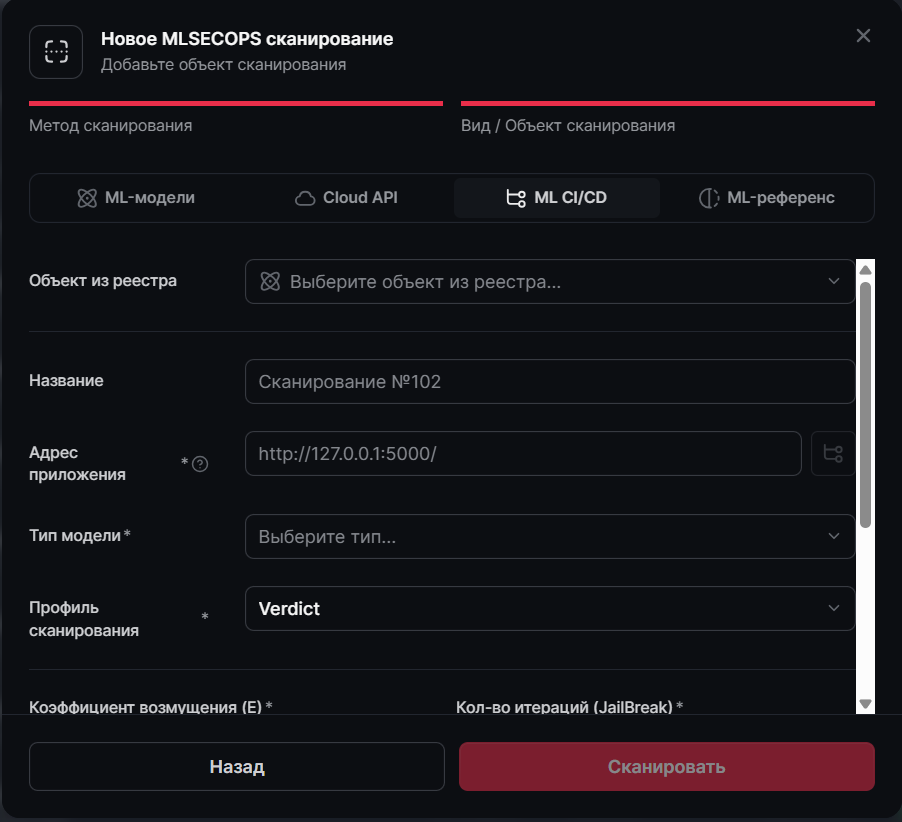Screen dimensions: 902x822
Task: Click the Название input field
Action: tap(550, 381)
